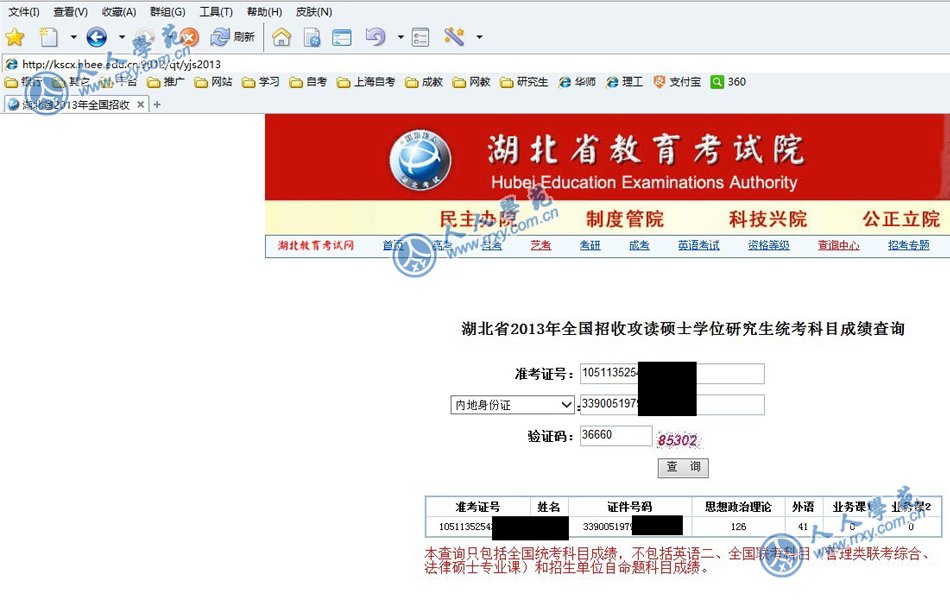This screenshot has width=950, height=600.
Task: Open the dropdown next to undo icon
Action: tap(400, 38)
